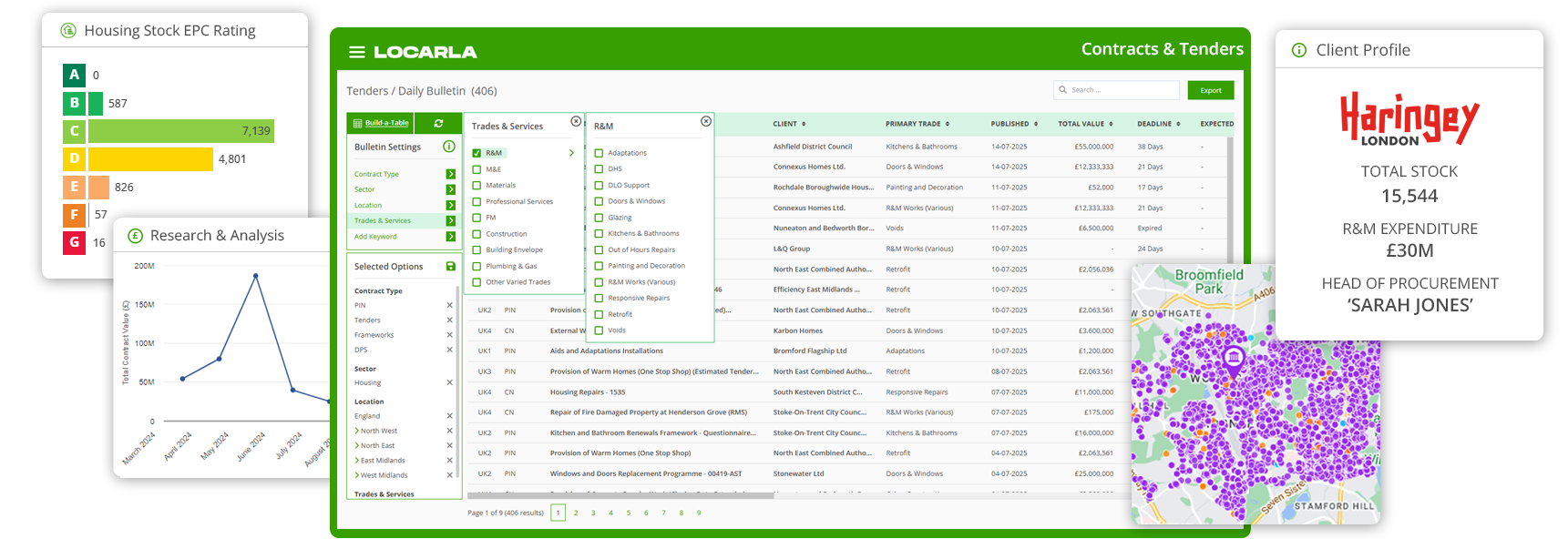
Task: Click the yellow D bar showing 4,801
Action: pos(150,159)
